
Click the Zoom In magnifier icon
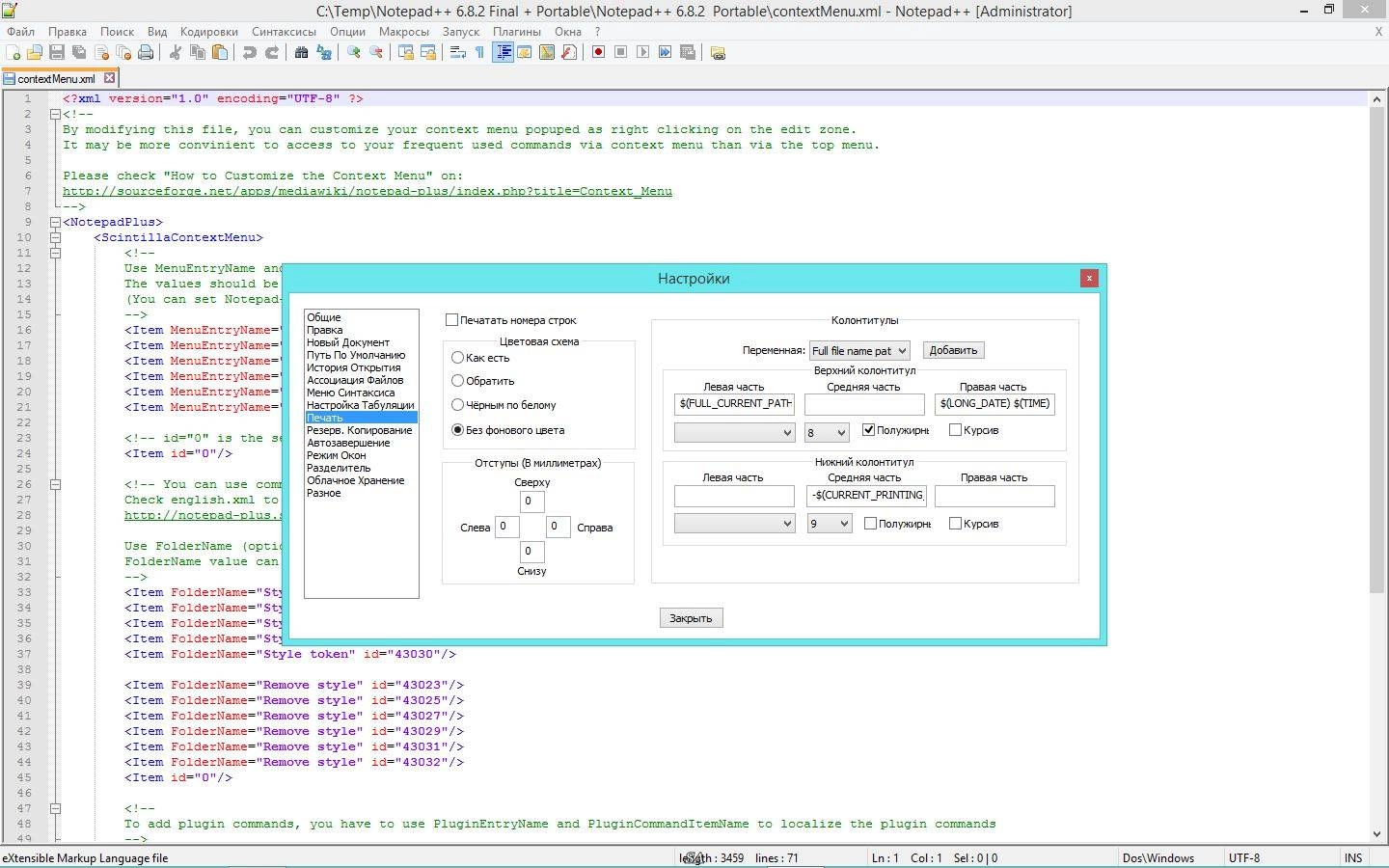click(x=354, y=52)
